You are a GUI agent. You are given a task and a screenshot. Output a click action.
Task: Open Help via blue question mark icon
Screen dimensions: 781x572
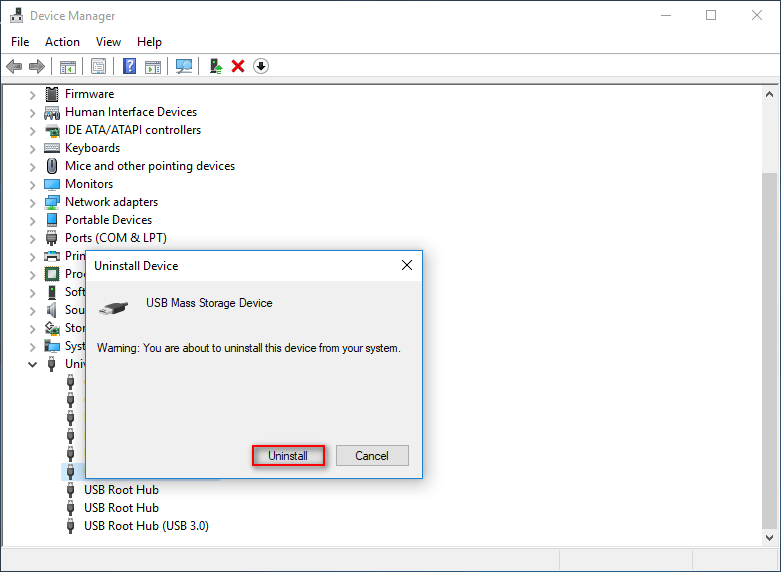coord(129,66)
